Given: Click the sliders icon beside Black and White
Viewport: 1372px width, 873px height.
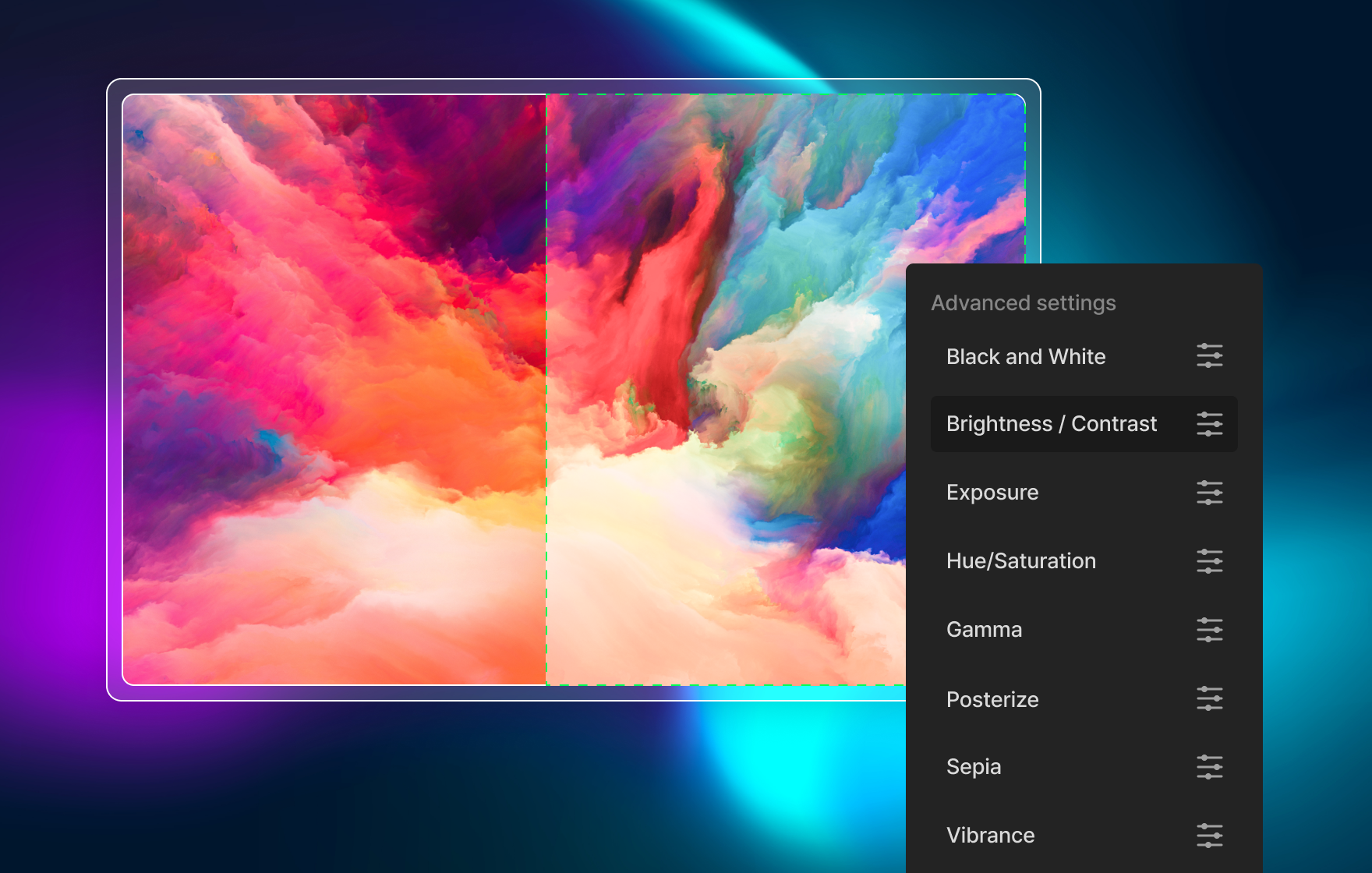Looking at the screenshot, I should coord(1209,355).
